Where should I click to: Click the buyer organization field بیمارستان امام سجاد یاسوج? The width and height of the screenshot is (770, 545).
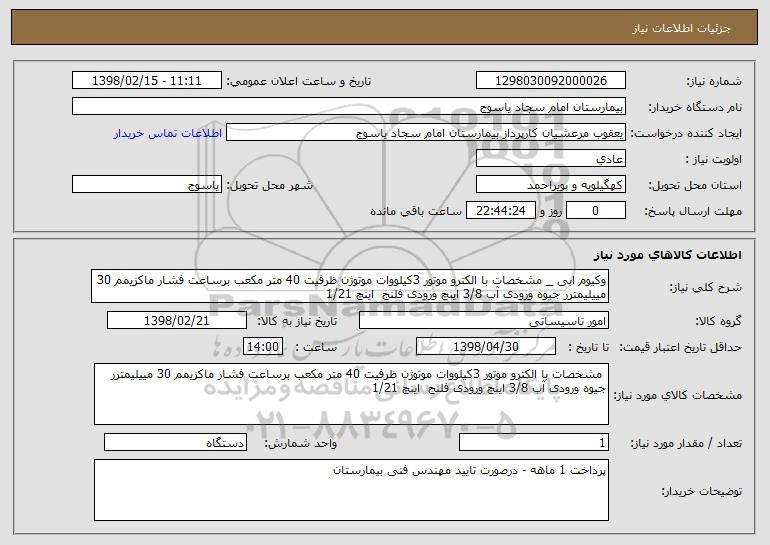[x=349, y=107]
